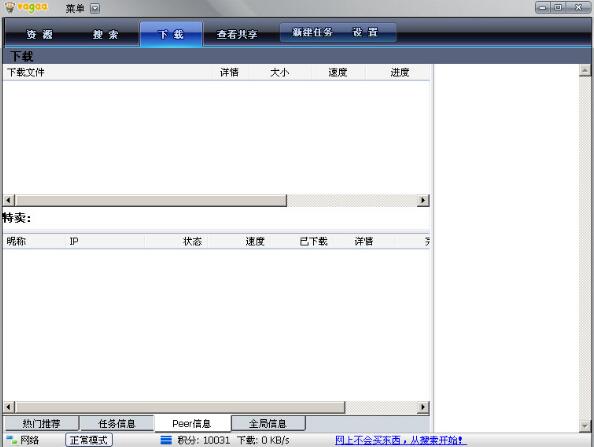This screenshot has height=447, width=594.
Task: Click the up arrow of right panel scrollbar
Action: 585,70
